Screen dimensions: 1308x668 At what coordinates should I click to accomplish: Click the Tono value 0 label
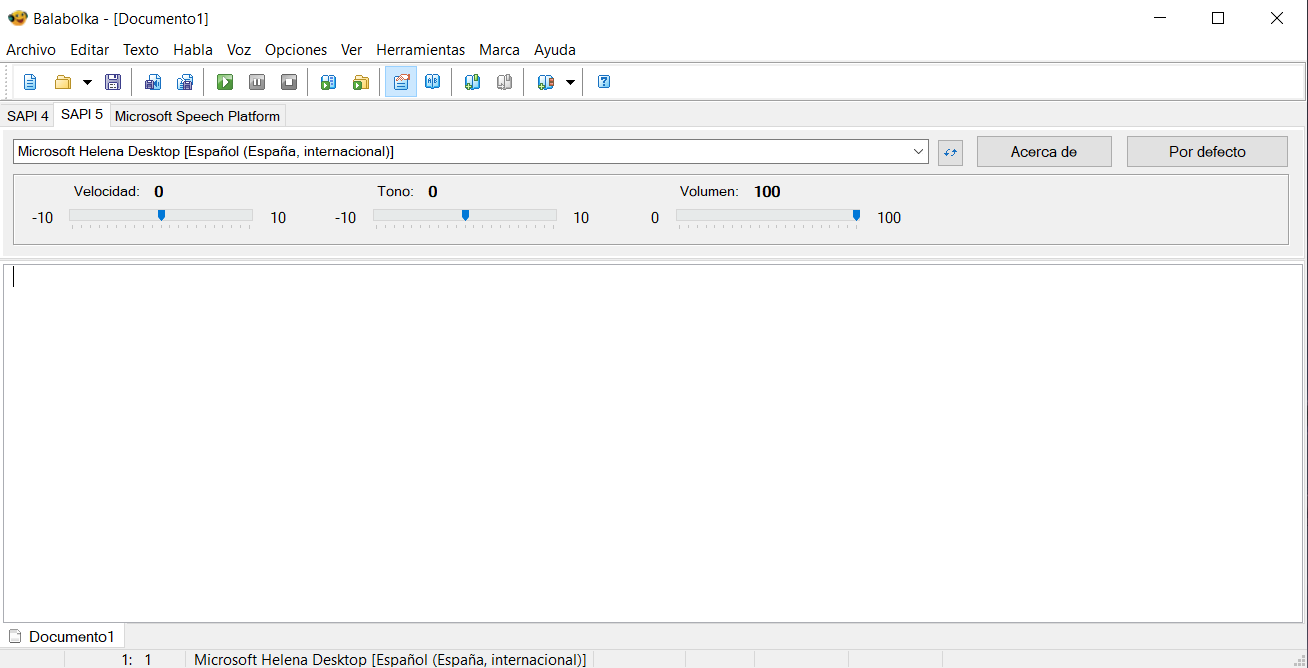tap(433, 192)
